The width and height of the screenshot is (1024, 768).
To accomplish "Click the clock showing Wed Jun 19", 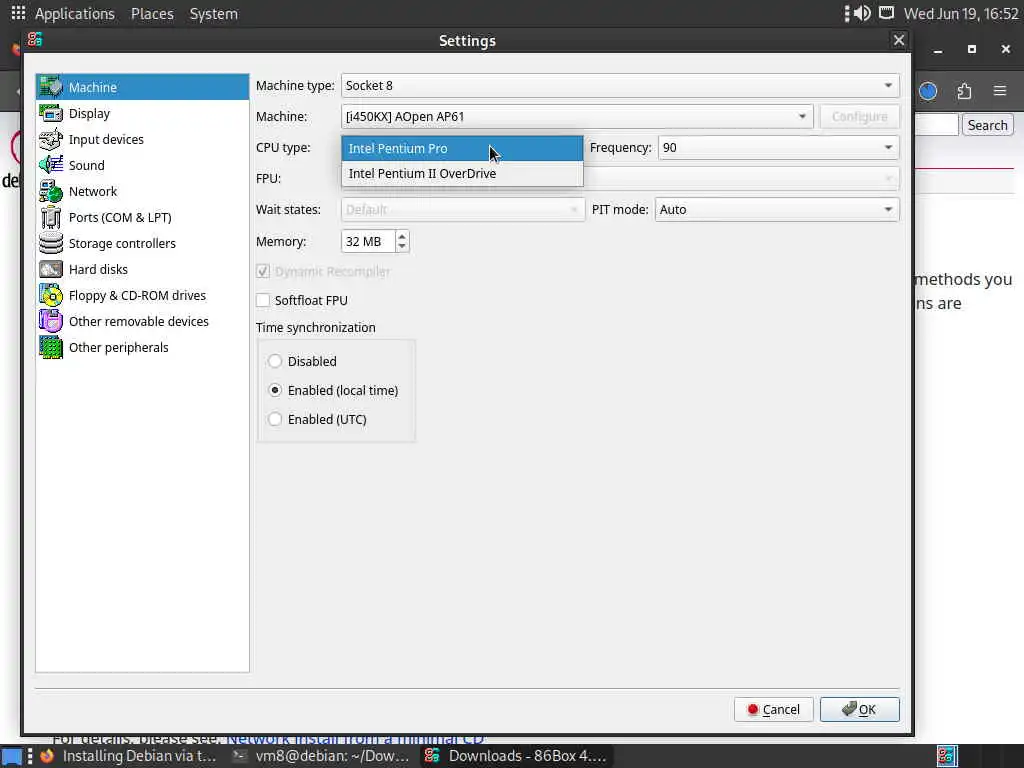I will [x=961, y=13].
